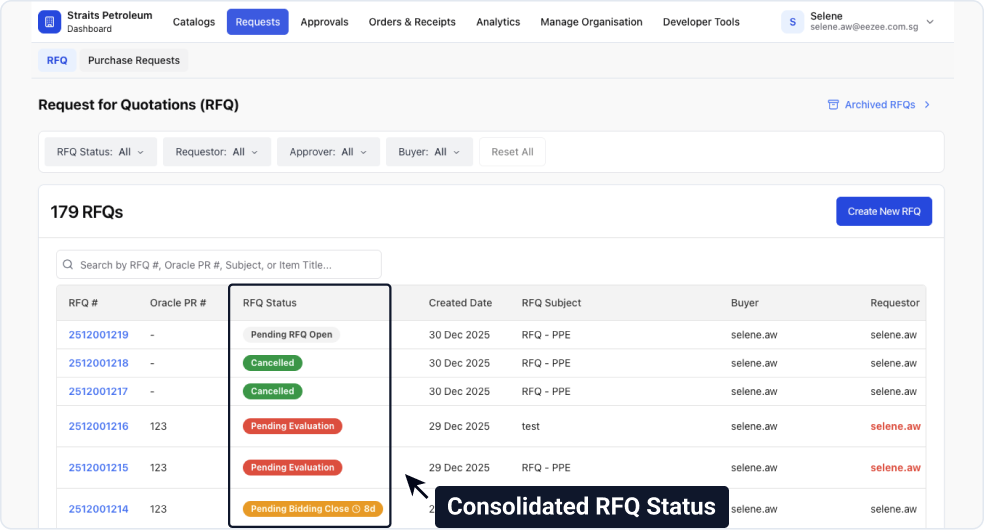Click the magnifier icon in the search bar

tap(68, 265)
